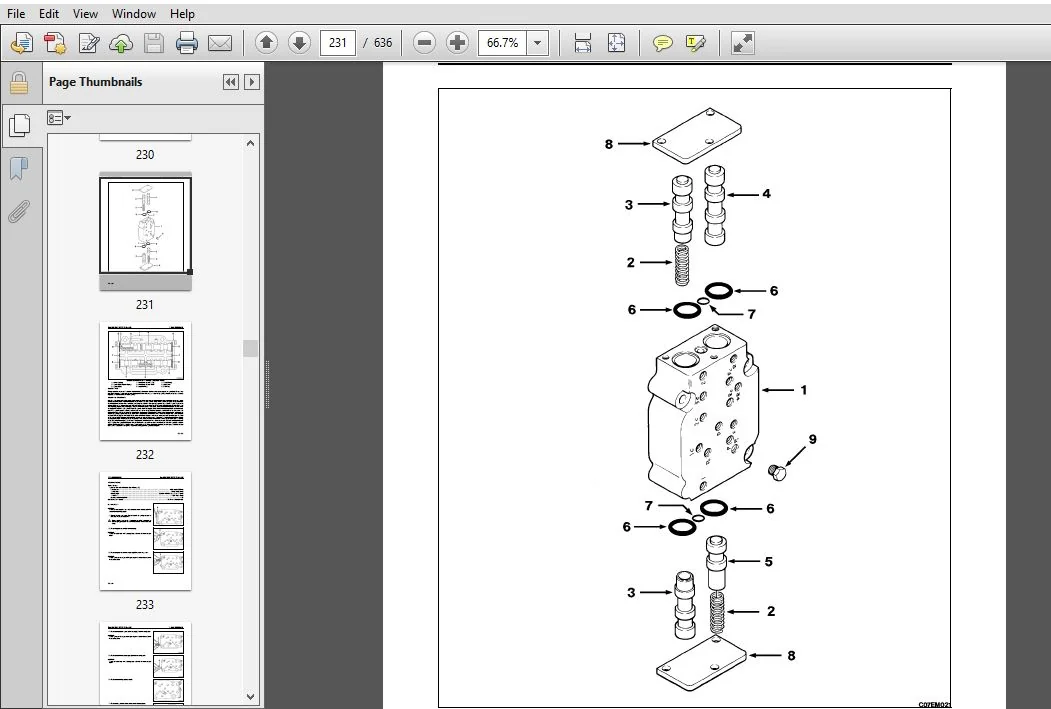
Task: Click the Save floppy disk icon
Action: [154, 43]
